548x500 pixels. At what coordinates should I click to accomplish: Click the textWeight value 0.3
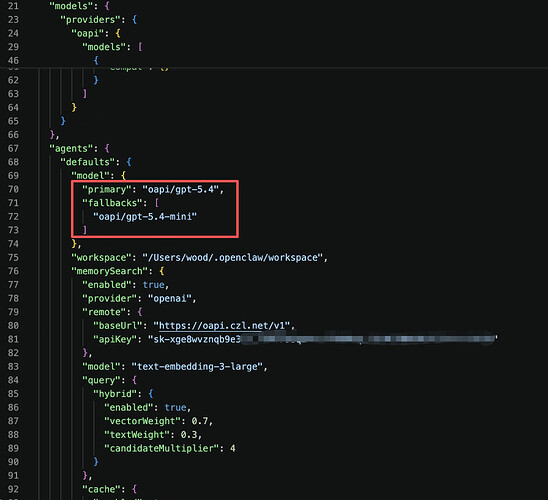[x=189, y=435]
